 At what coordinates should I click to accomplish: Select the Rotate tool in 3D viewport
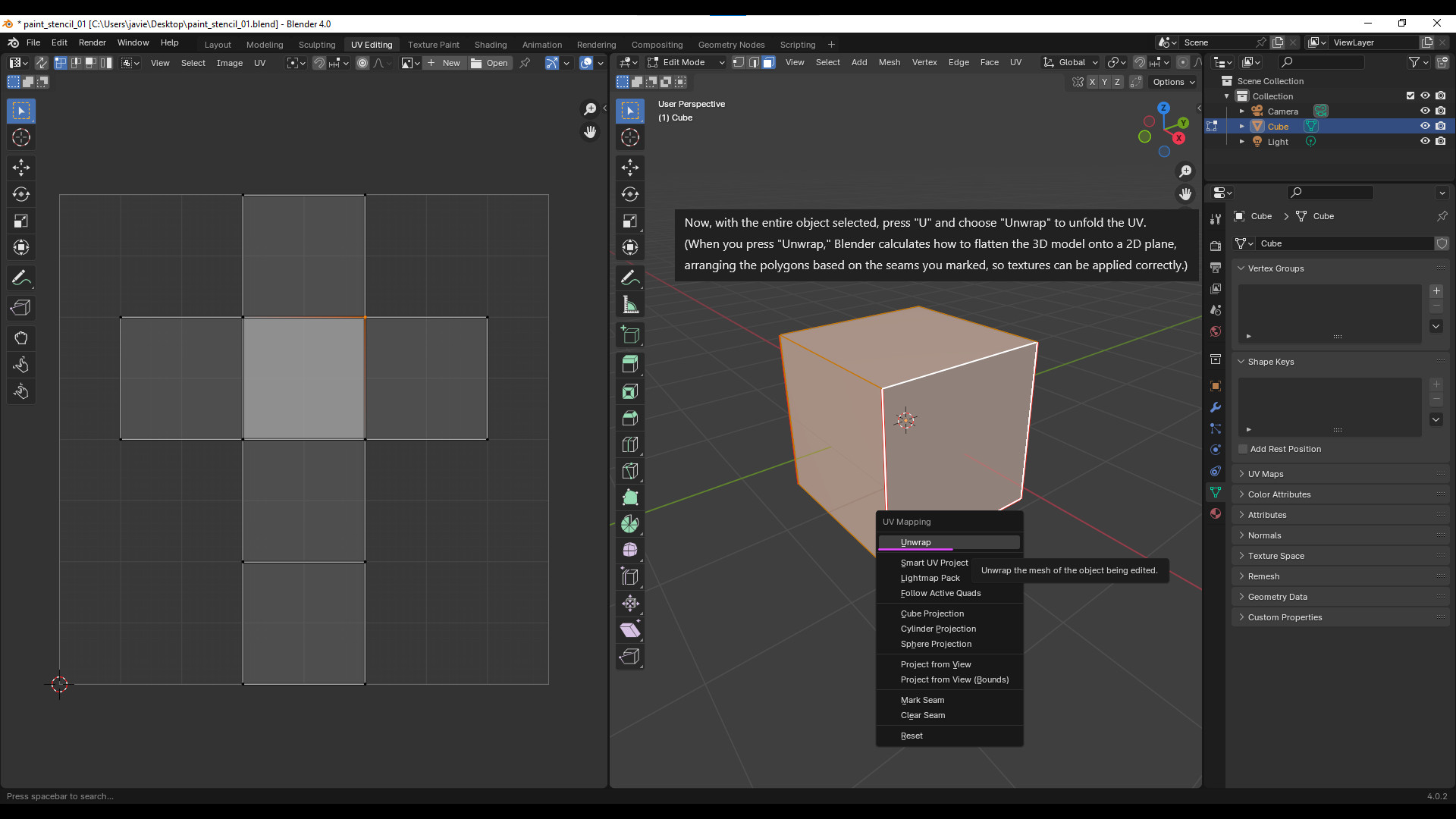(x=630, y=194)
